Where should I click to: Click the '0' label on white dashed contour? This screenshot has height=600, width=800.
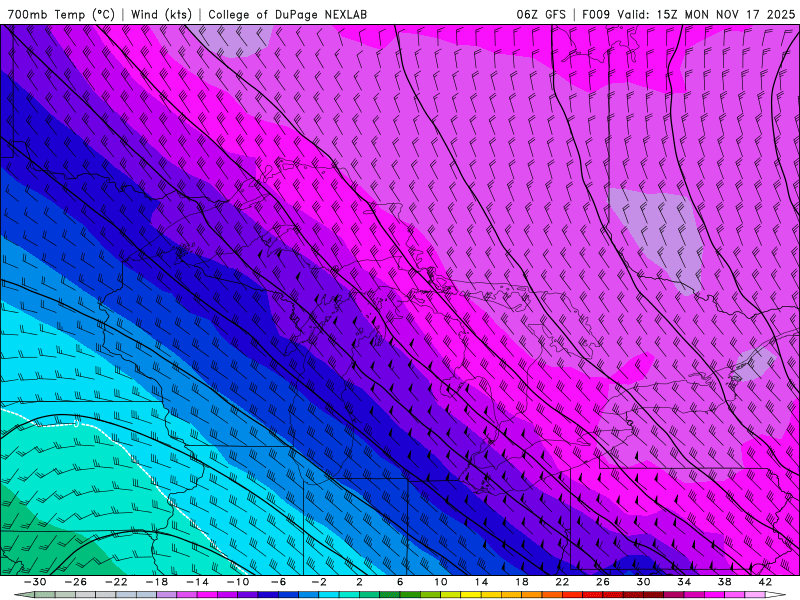[x=77, y=423]
